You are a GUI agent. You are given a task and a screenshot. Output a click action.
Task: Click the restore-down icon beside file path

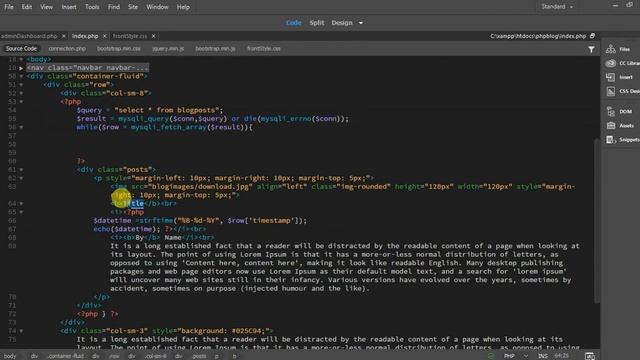pyautogui.click(x=592, y=36)
